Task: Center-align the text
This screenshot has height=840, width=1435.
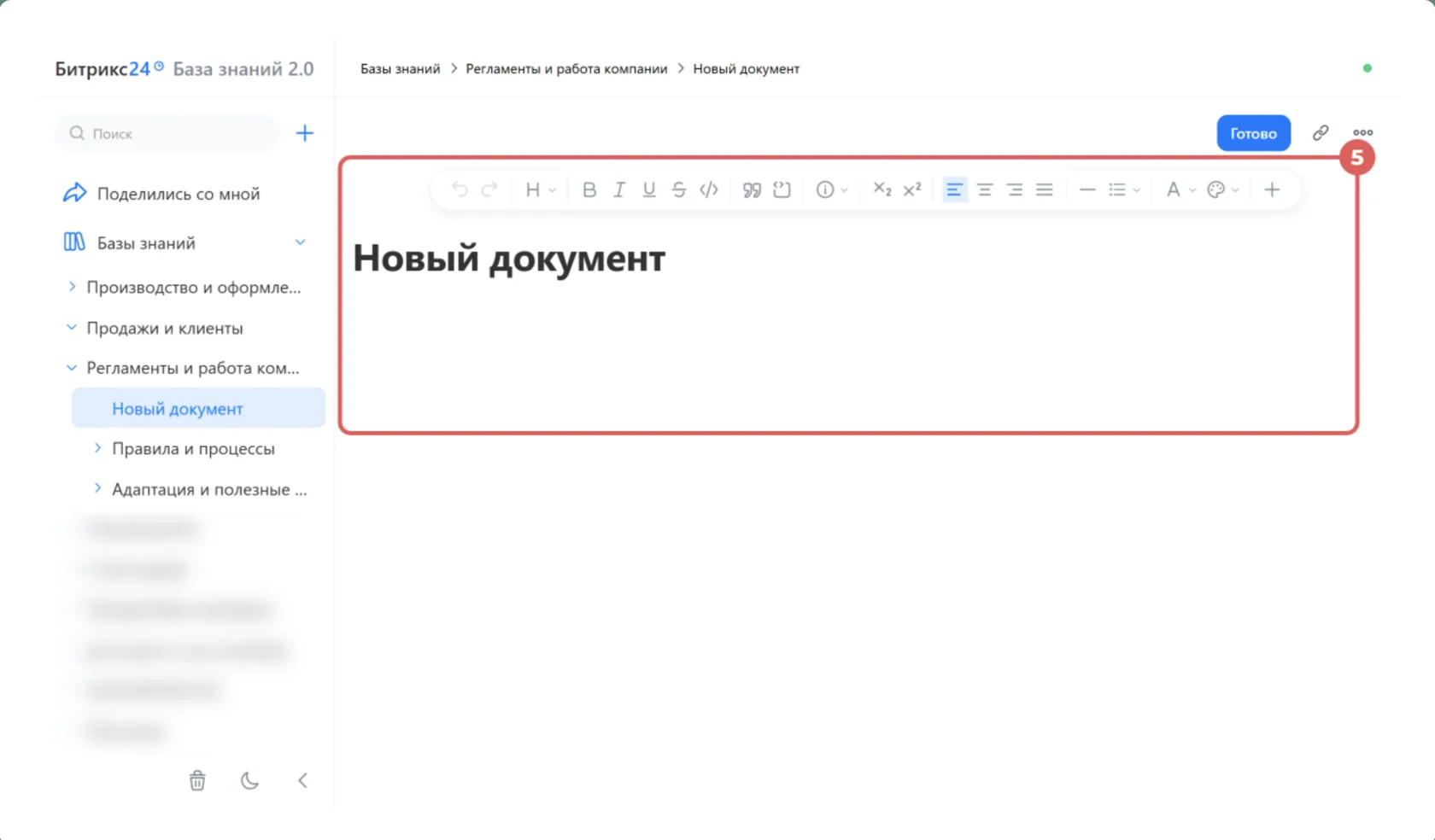Action: tap(985, 190)
